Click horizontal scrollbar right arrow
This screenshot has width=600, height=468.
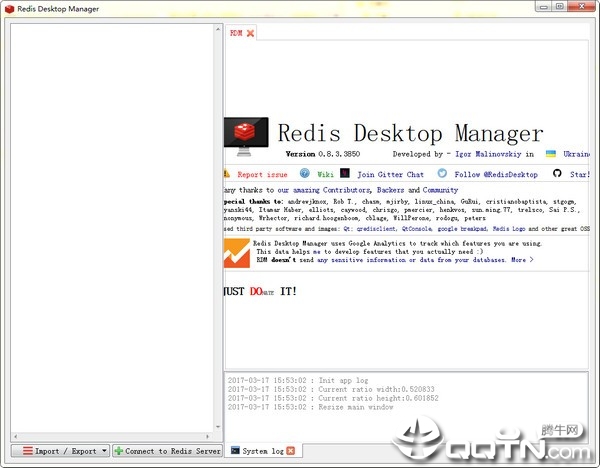coord(208,437)
